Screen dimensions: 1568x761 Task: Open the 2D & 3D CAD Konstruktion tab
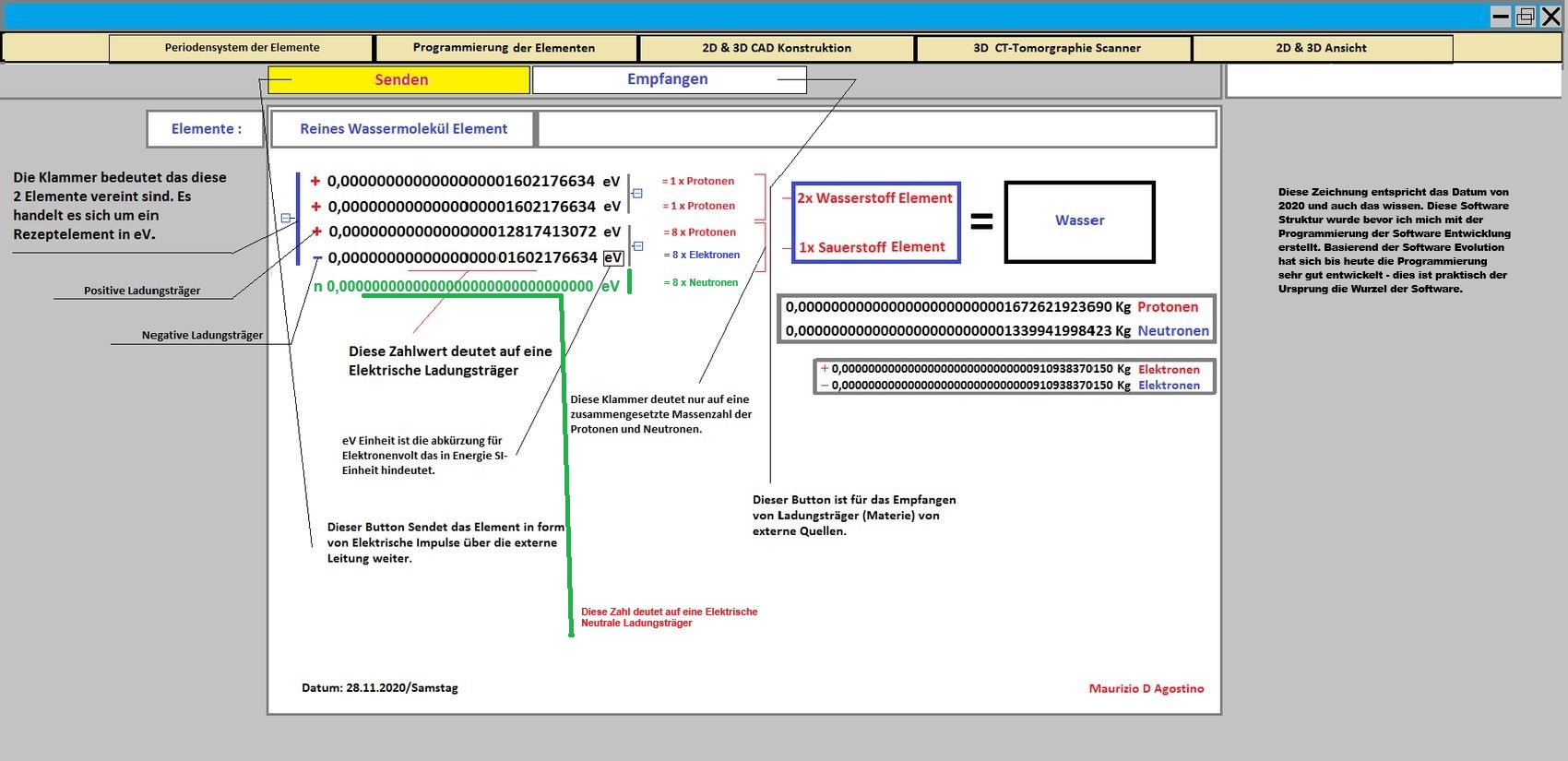tap(777, 48)
